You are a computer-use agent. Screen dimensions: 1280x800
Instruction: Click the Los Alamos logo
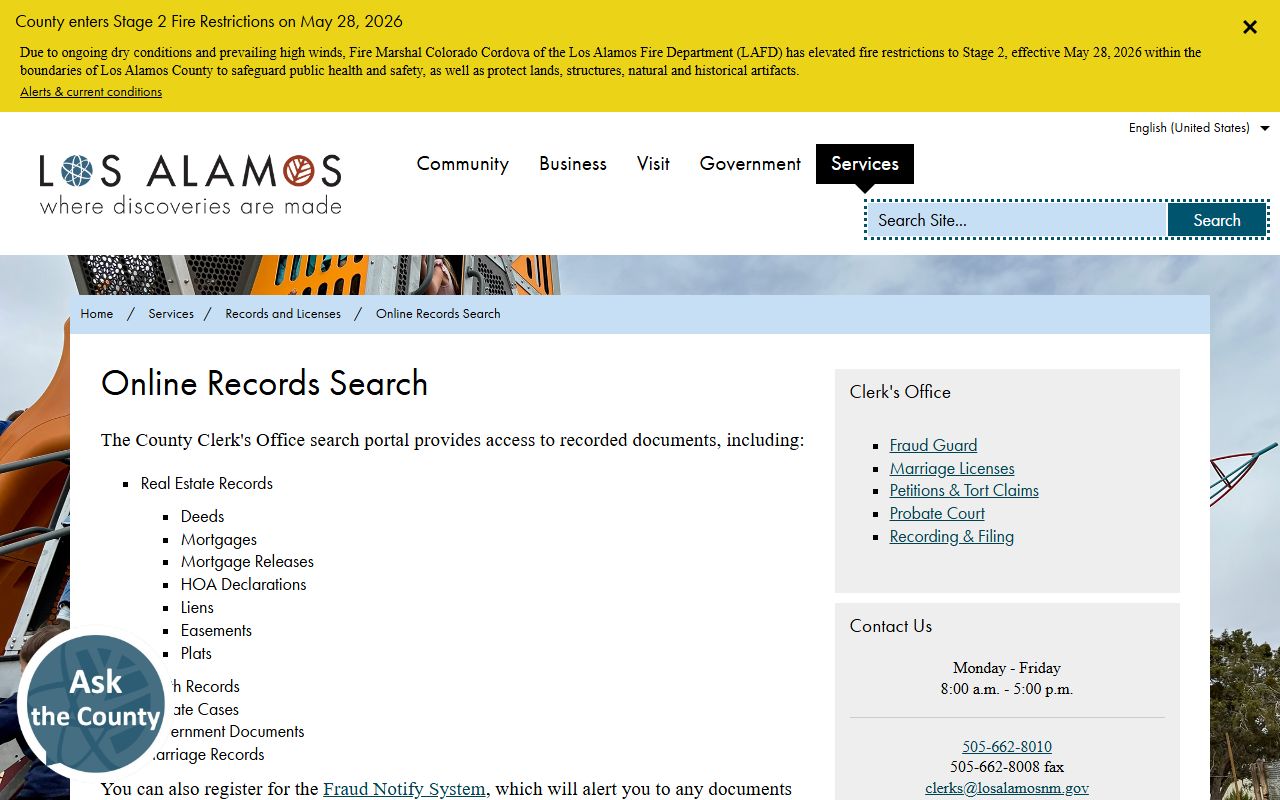pyautogui.click(x=191, y=184)
